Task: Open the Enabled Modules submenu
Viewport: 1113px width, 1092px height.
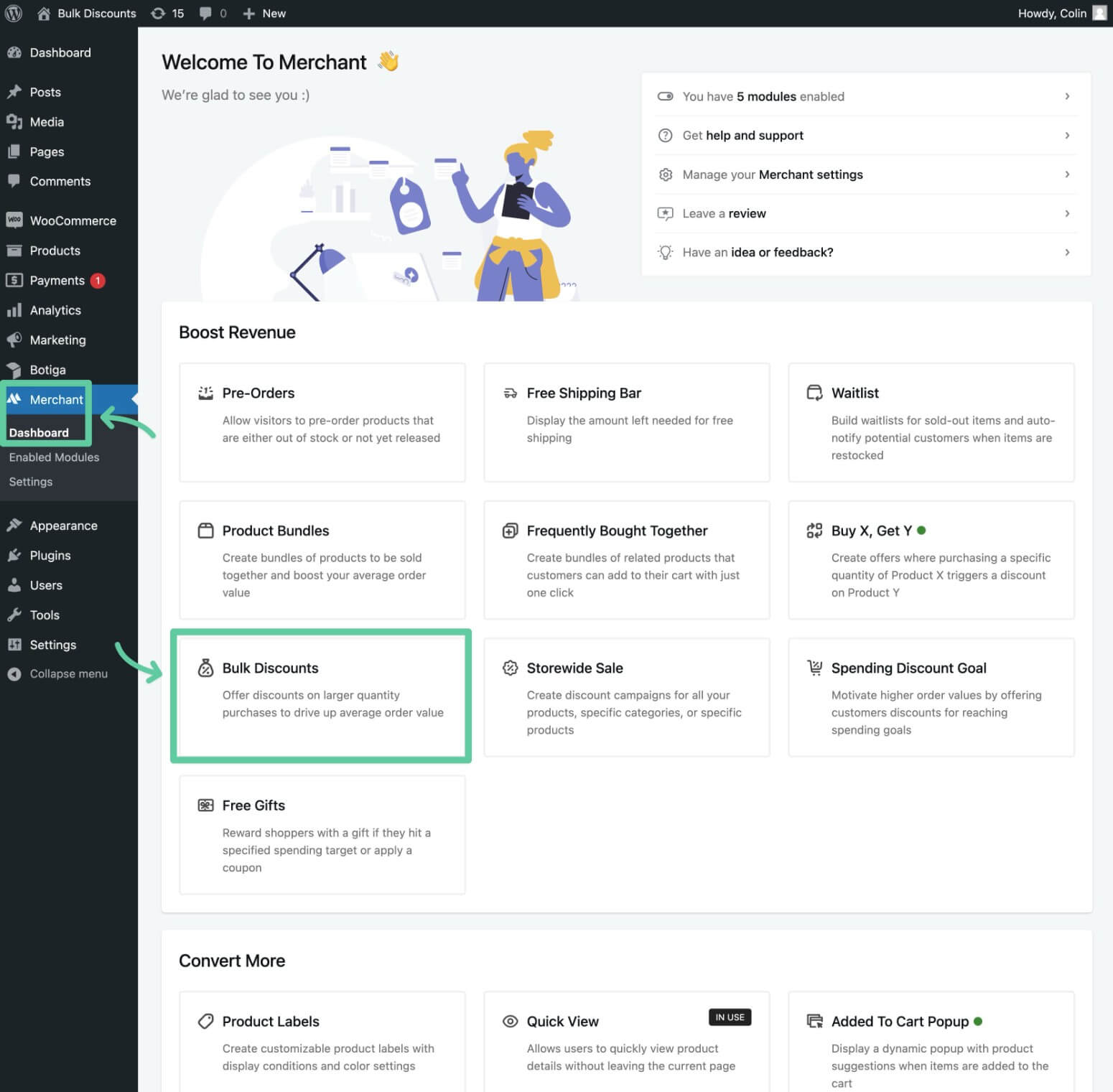Action: coord(54,457)
